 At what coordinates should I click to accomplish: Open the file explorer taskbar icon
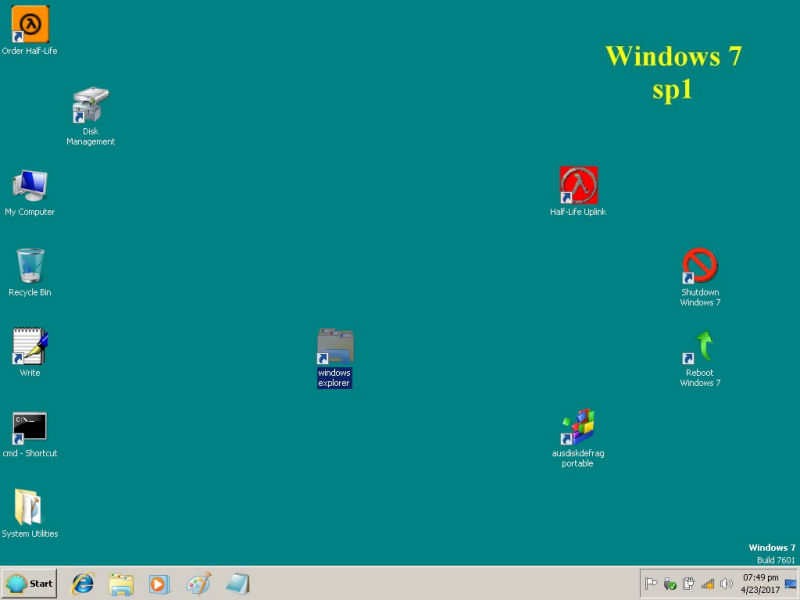coord(121,584)
